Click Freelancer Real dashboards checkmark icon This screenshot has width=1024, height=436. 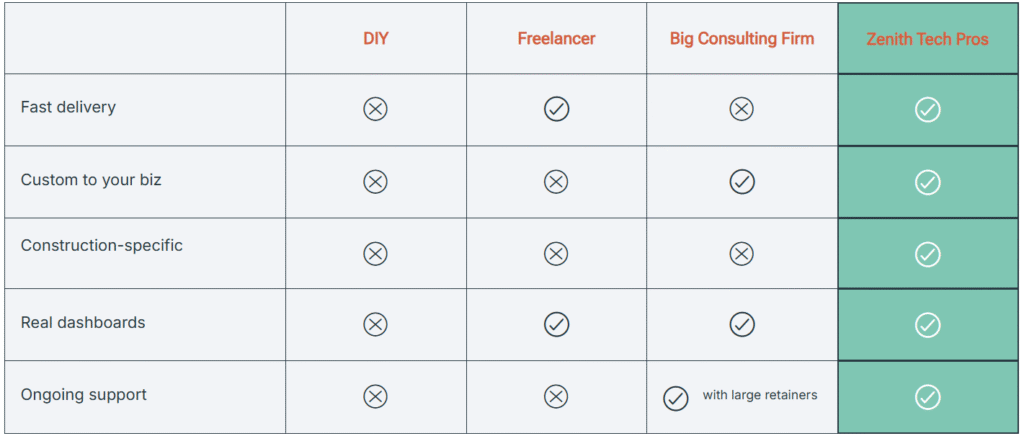[556, 324]
